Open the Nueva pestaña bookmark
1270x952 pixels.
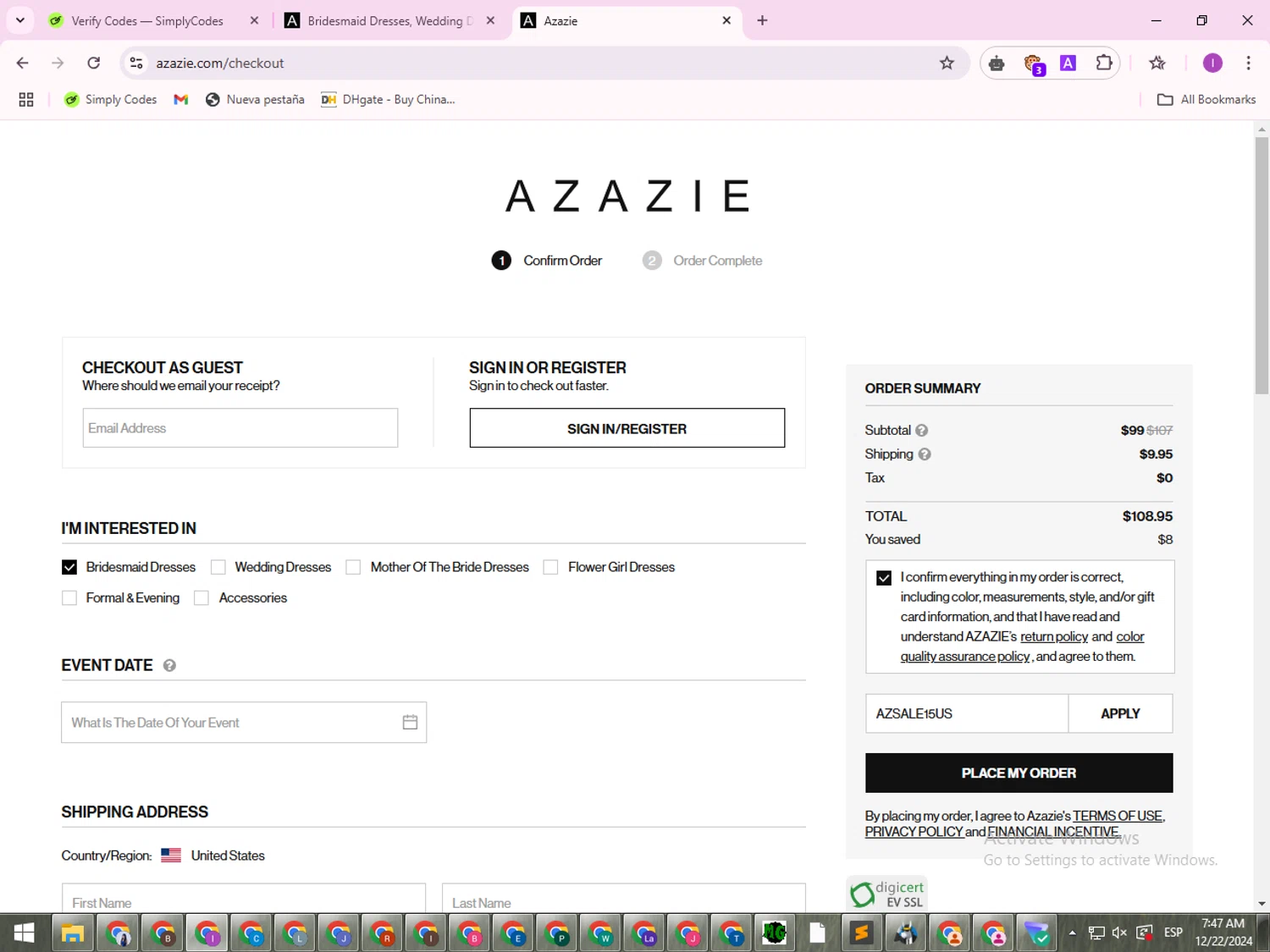[255, 100]
